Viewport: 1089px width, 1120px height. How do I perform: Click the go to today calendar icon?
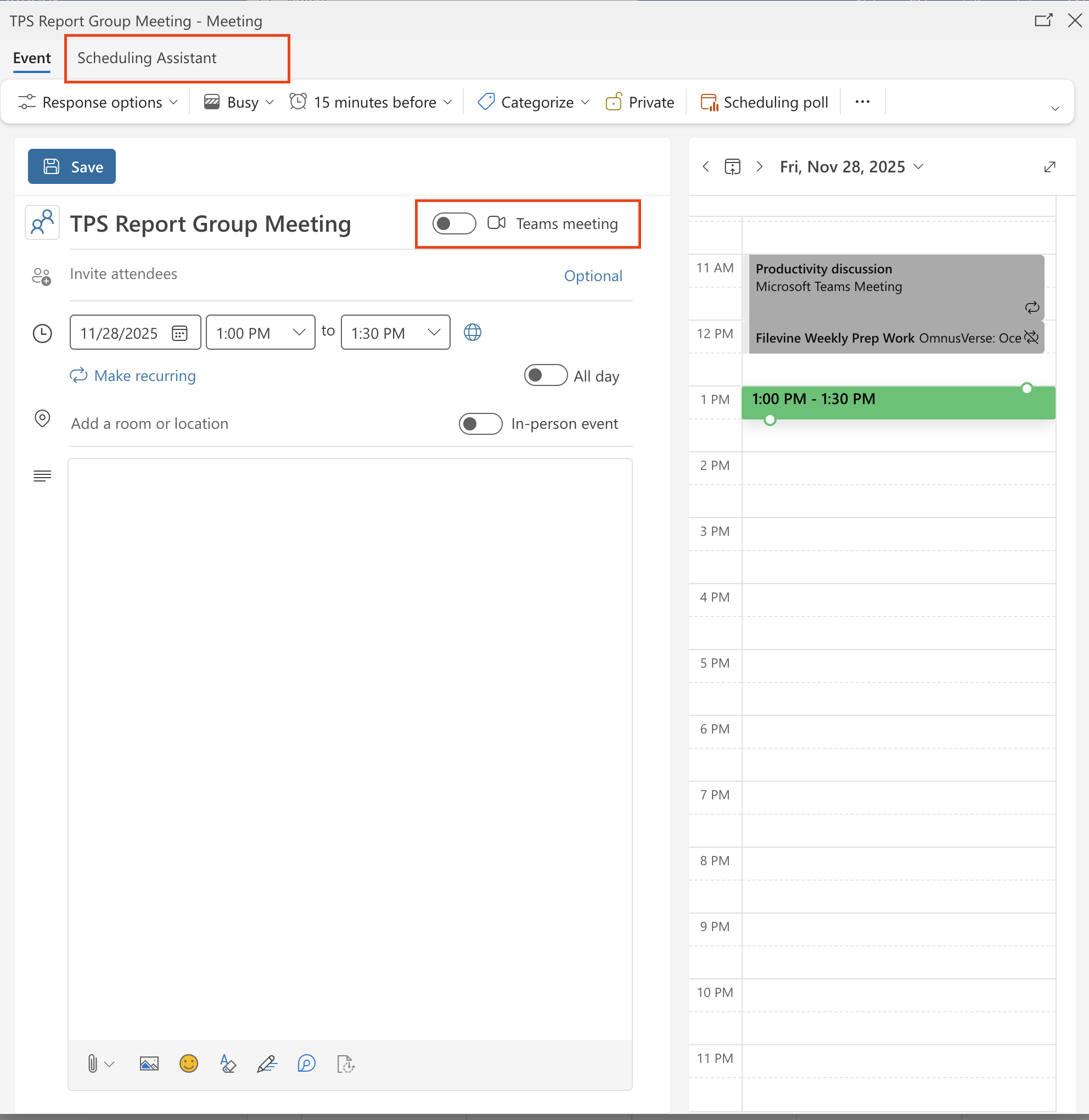point(732,166)
